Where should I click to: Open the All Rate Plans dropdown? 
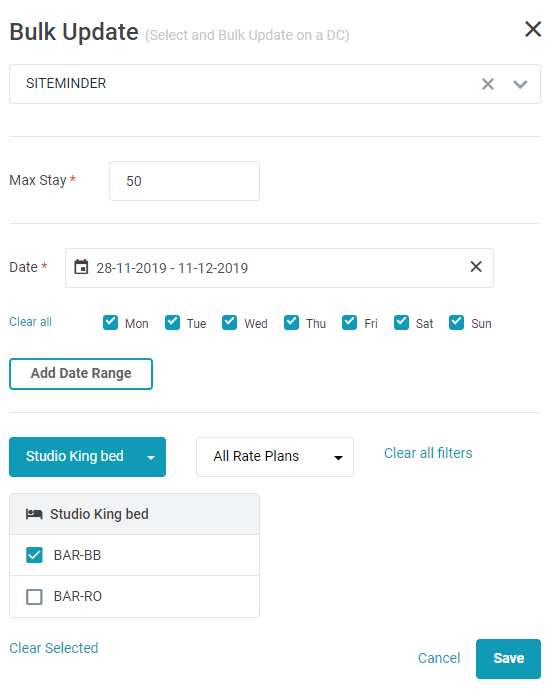275,457
